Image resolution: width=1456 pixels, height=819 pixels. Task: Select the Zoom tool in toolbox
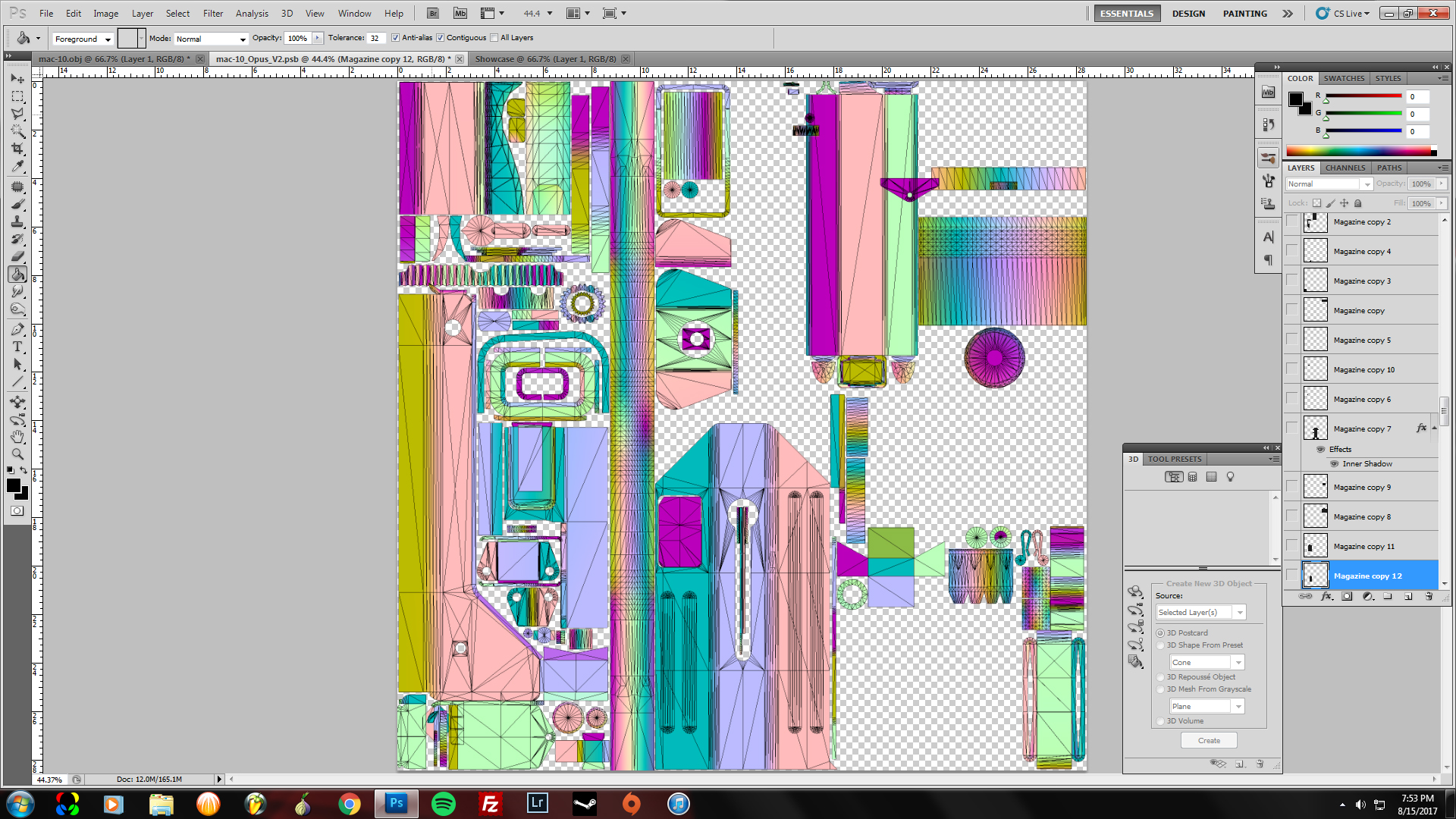(x=17, y=454)
